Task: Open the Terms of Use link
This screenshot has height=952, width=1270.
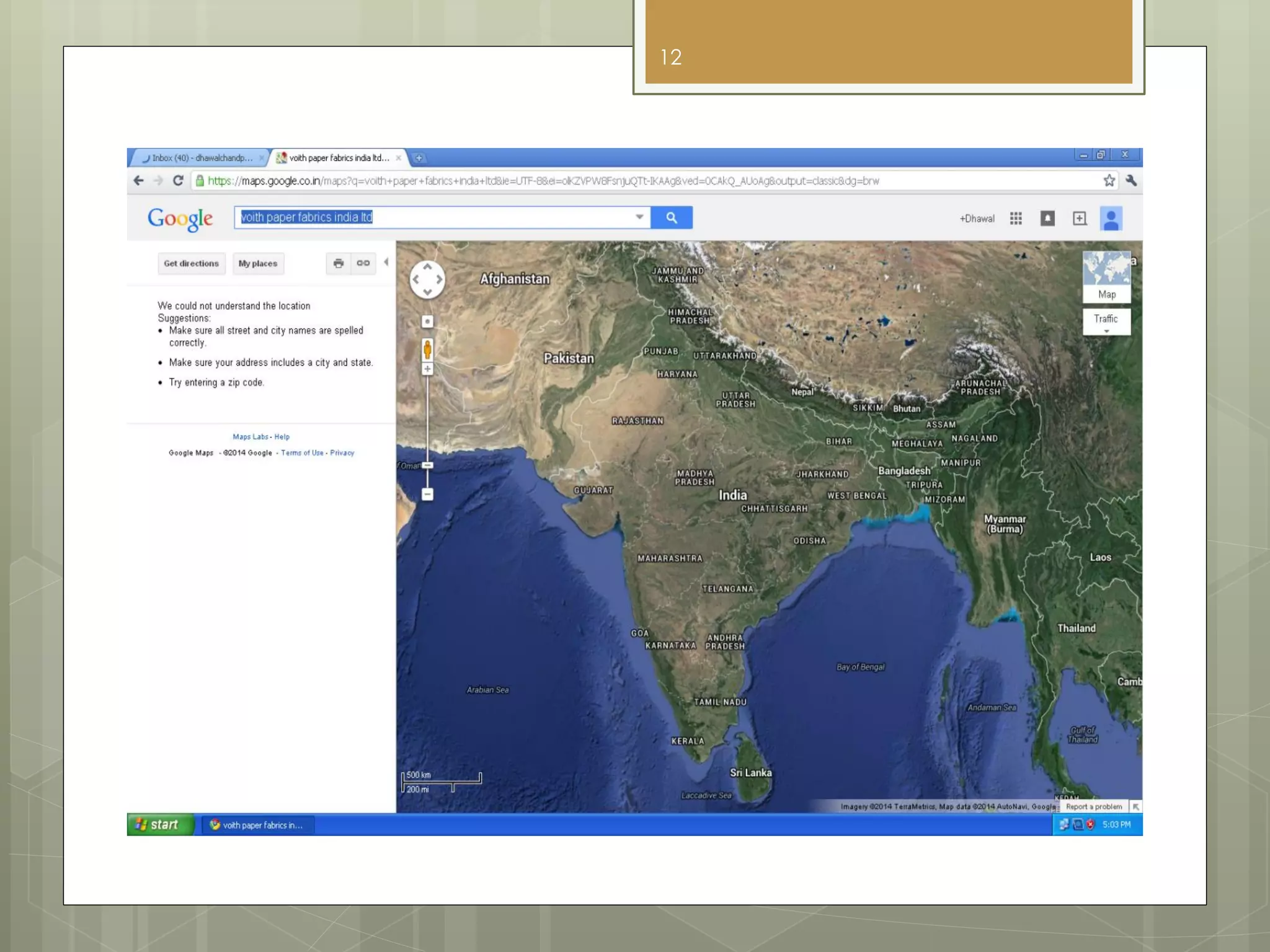Action: pyautogui.click(x=302, y=453)
